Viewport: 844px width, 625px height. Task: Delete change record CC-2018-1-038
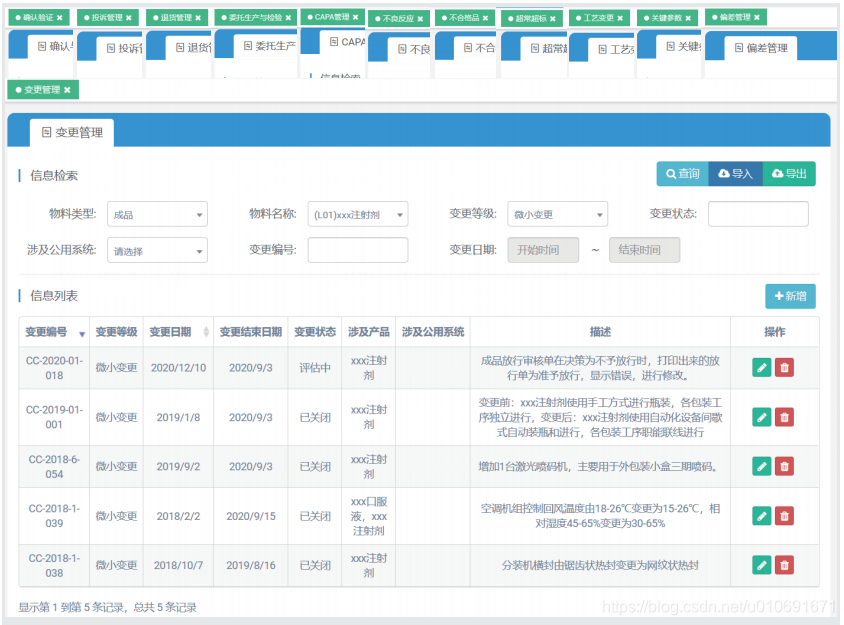tap(784, 565)
